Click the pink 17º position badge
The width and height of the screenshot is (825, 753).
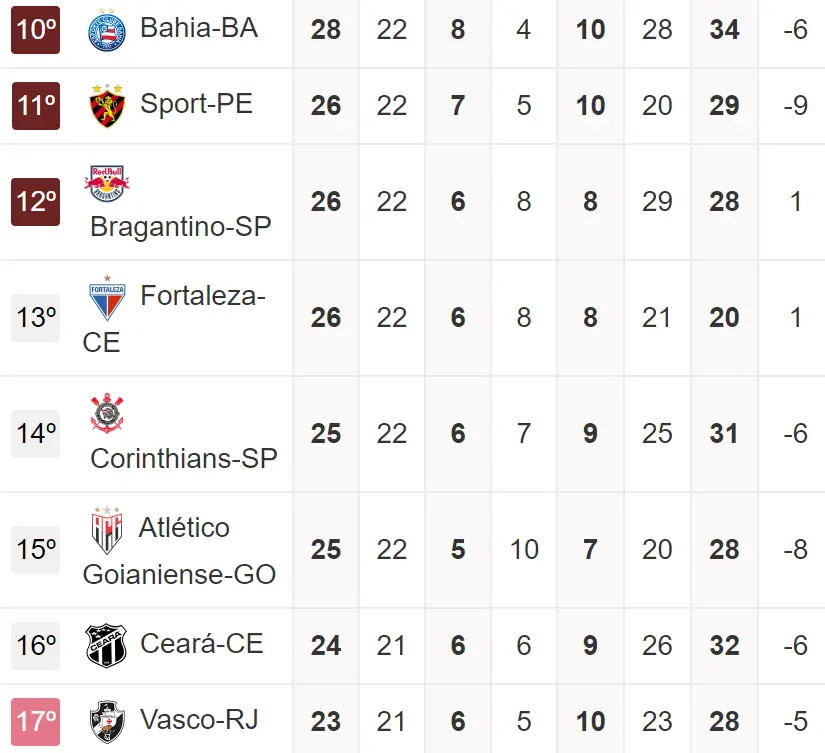(x=36, y=722)
